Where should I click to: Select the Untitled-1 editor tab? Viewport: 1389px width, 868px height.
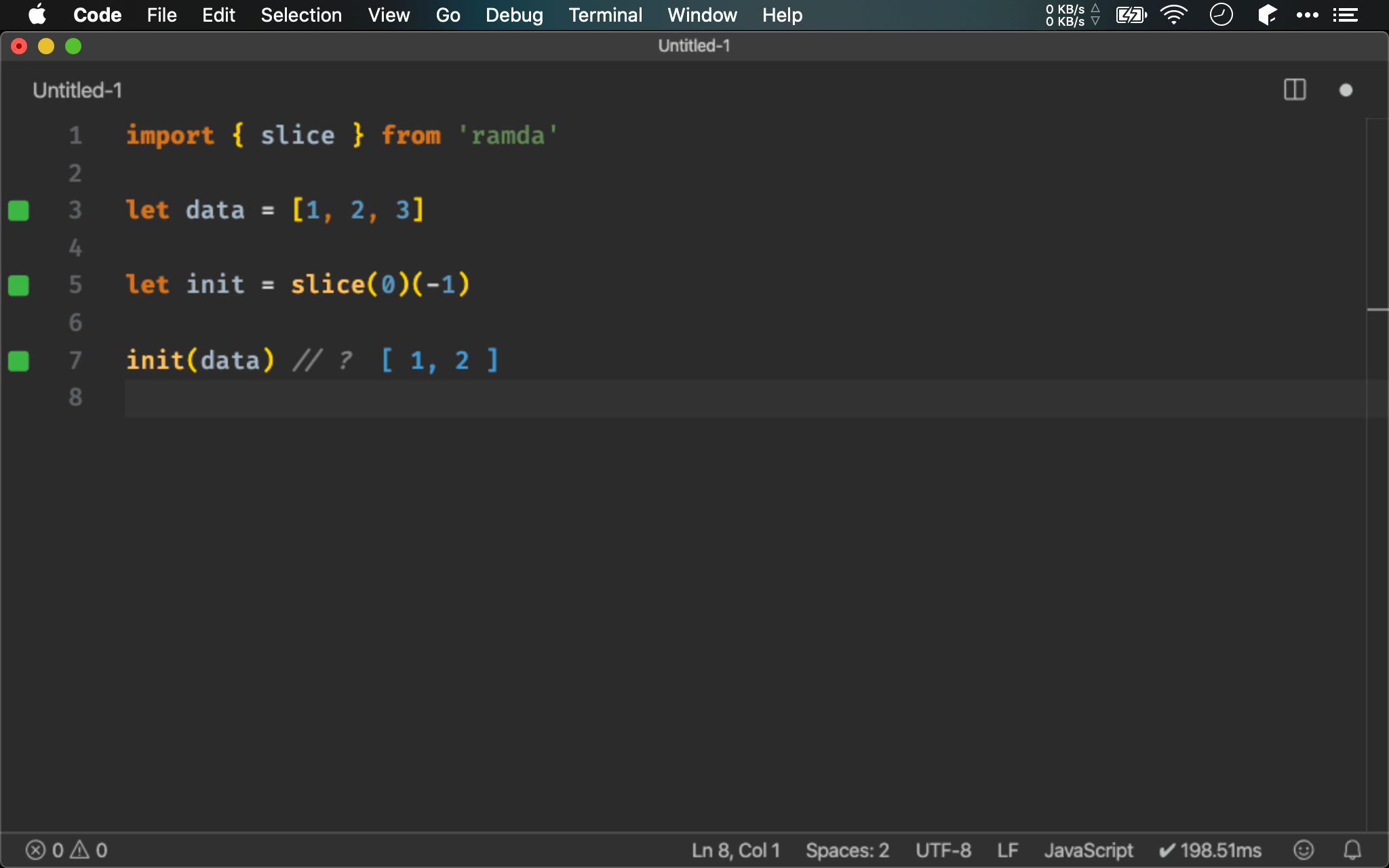point(77,90)
